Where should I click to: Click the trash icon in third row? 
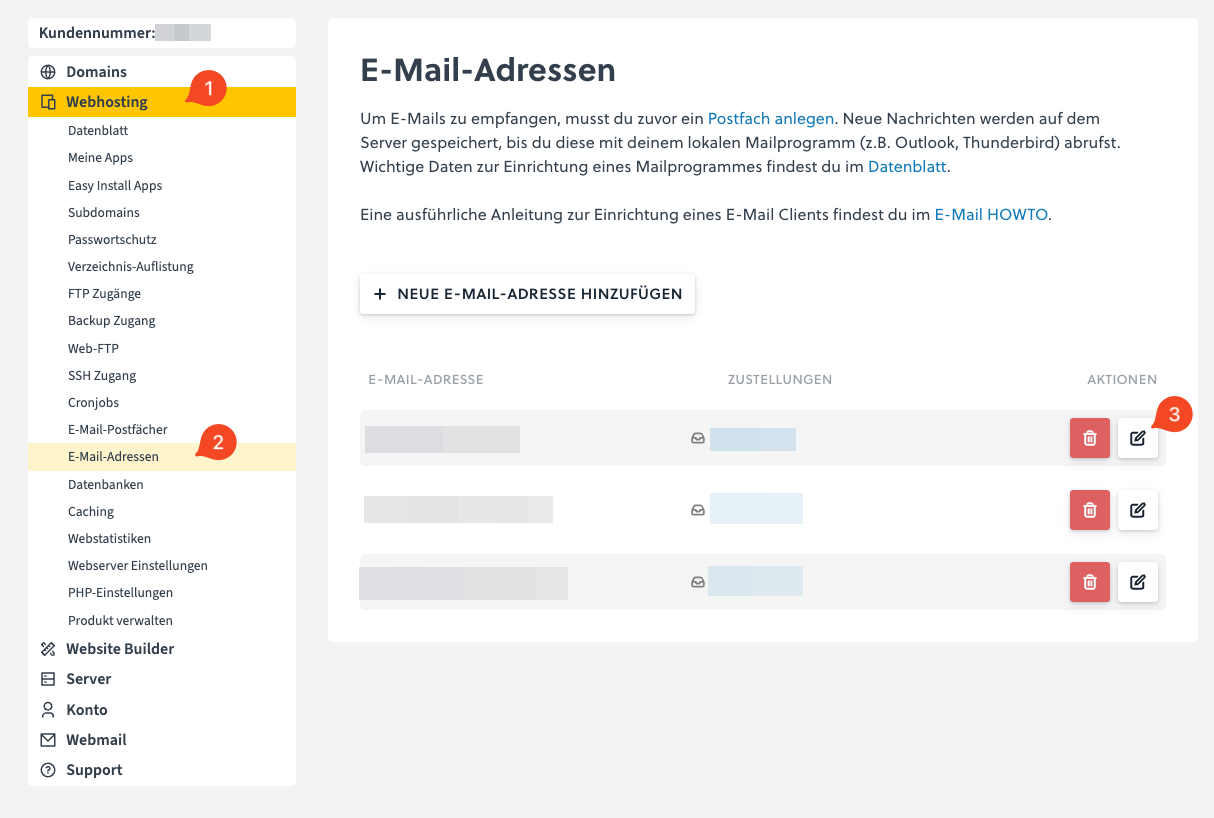pyautogui.click(x=1089, y=582)
